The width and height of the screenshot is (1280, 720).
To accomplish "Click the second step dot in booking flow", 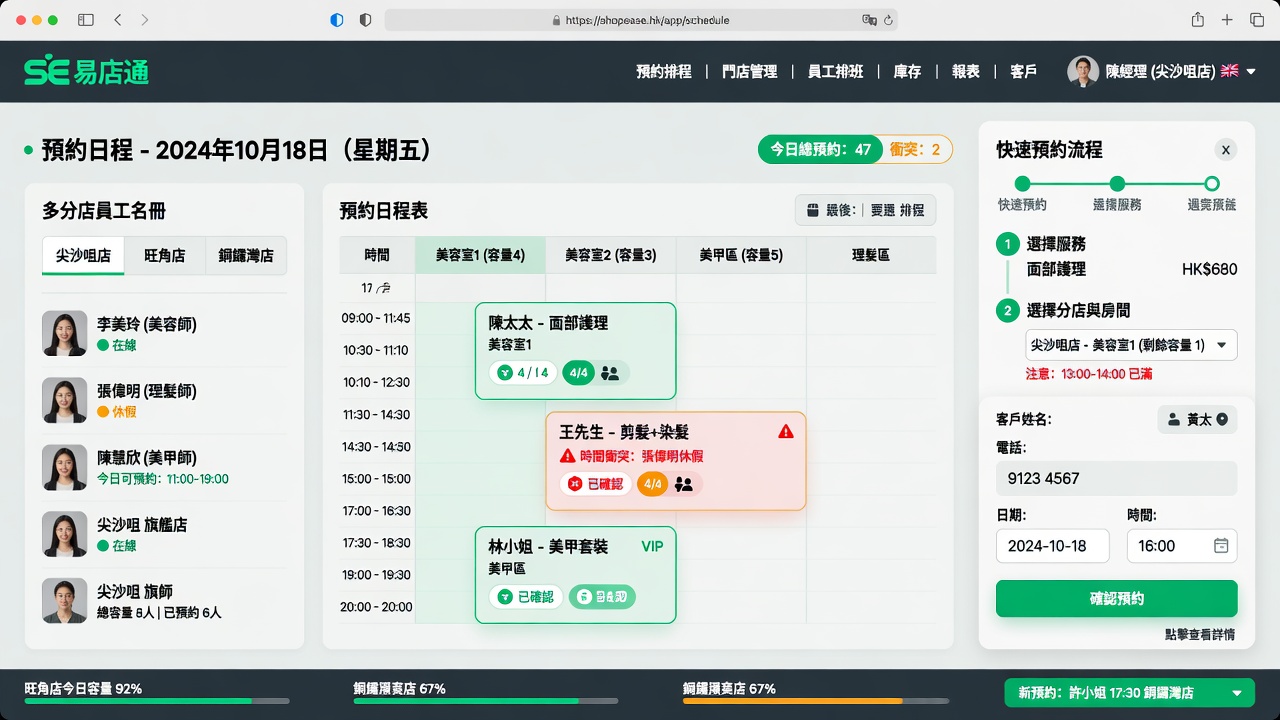I will pyautogui.click(x=1117, y=184).
